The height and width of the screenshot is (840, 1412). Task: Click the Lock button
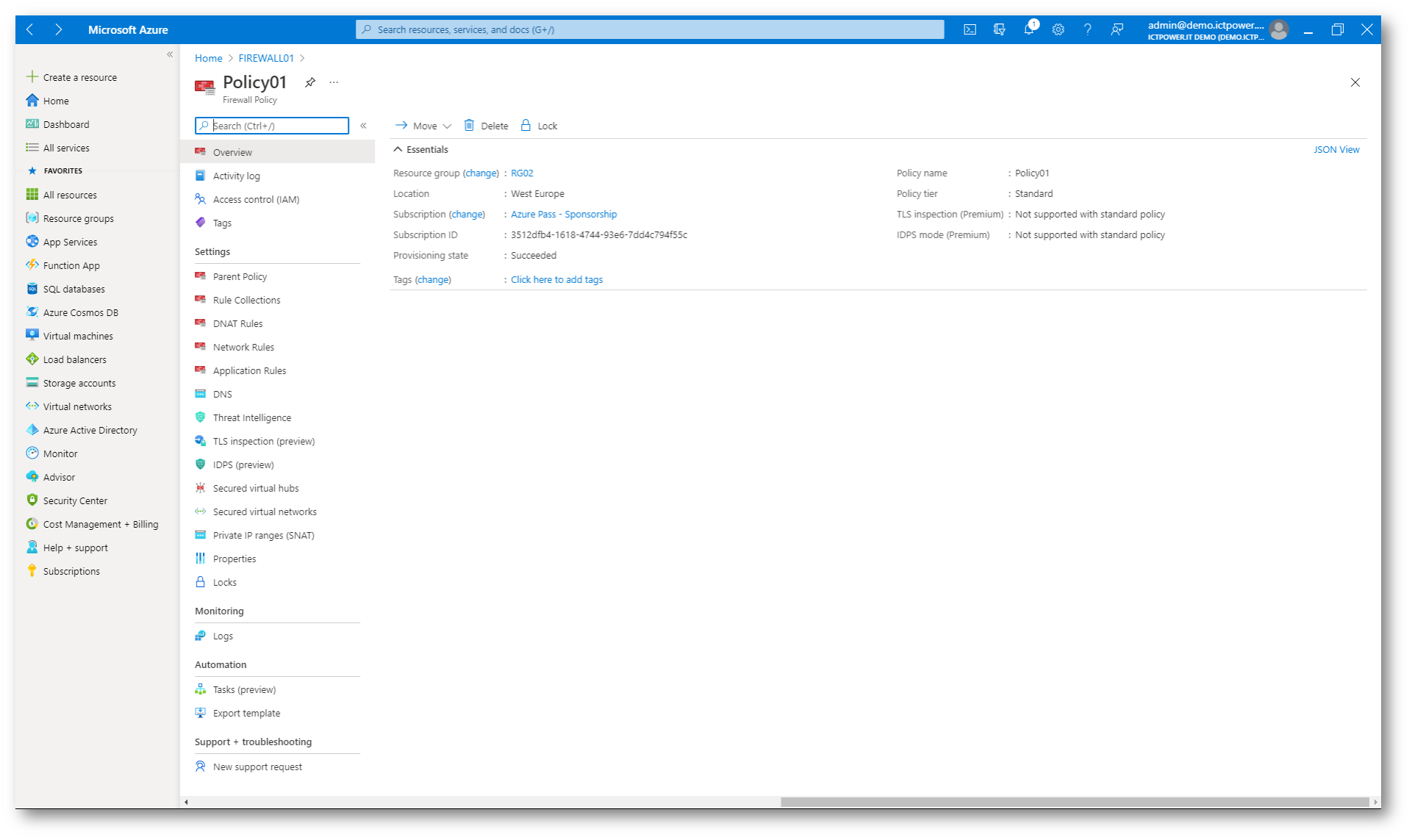tap(539, 126)
